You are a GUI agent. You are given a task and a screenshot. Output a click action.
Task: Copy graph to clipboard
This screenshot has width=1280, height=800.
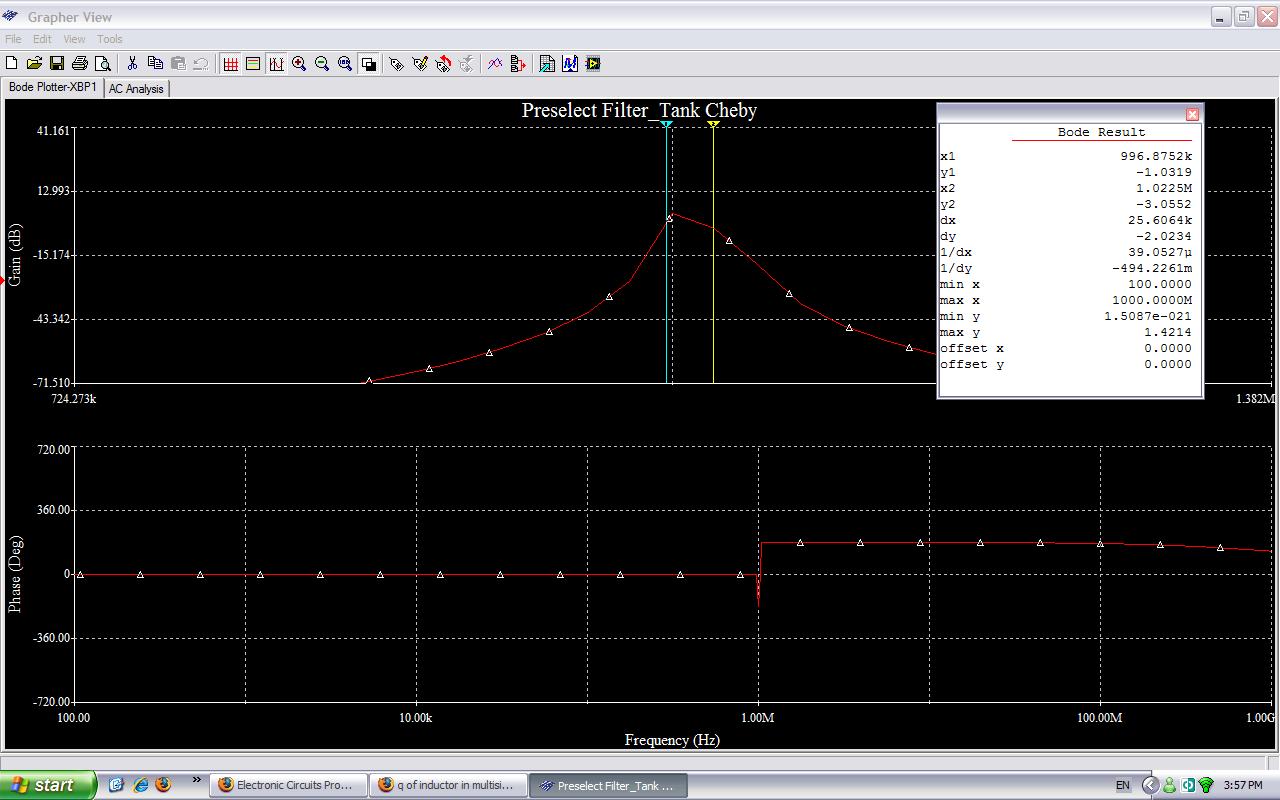point(155,64)
